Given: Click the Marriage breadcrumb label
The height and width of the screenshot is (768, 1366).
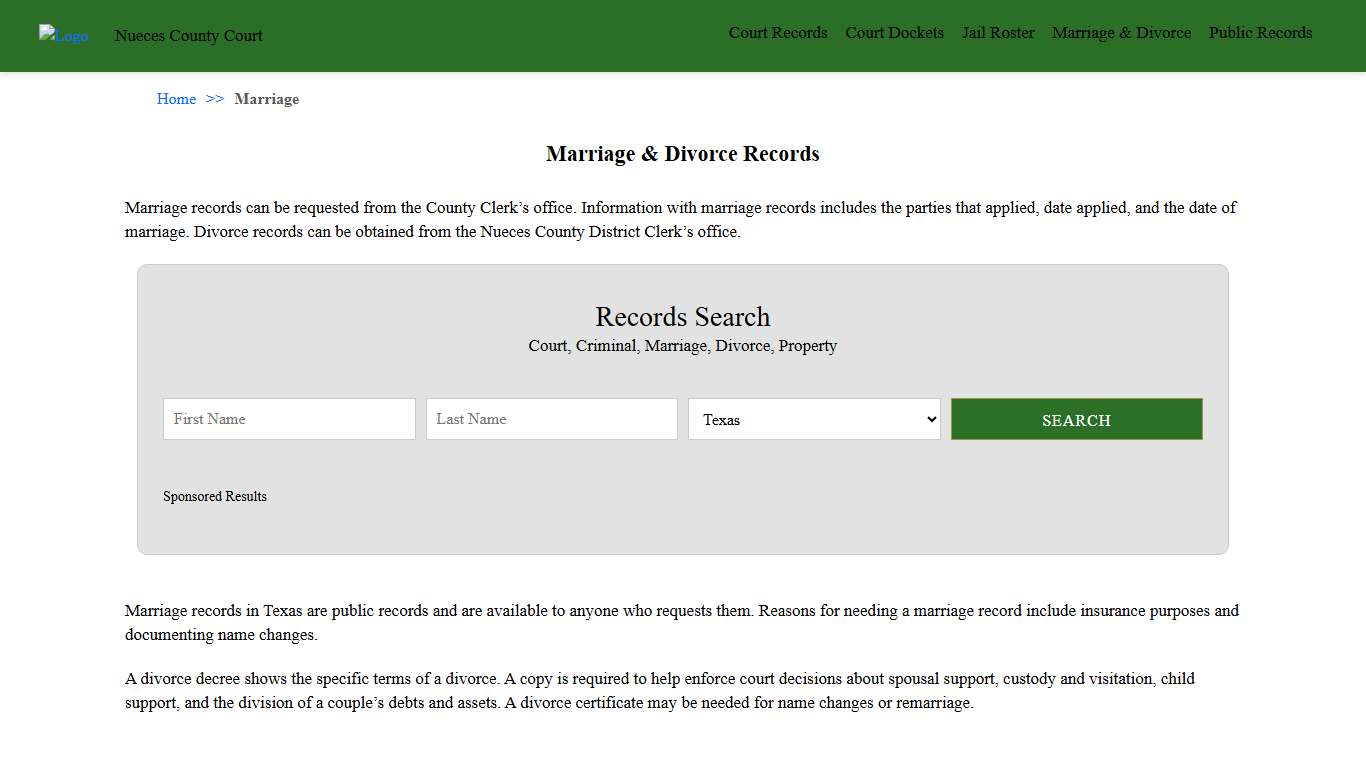Looking at the screenshot, I should click(266, 99).
